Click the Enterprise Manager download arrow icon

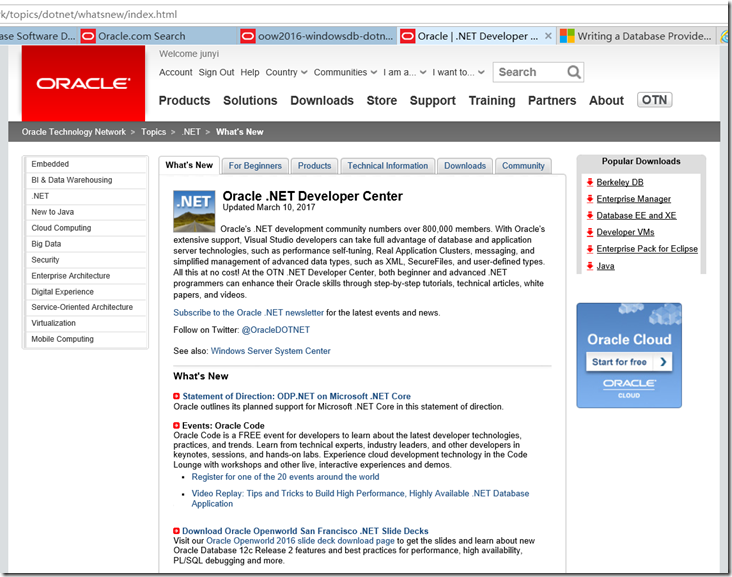point(590,199)
